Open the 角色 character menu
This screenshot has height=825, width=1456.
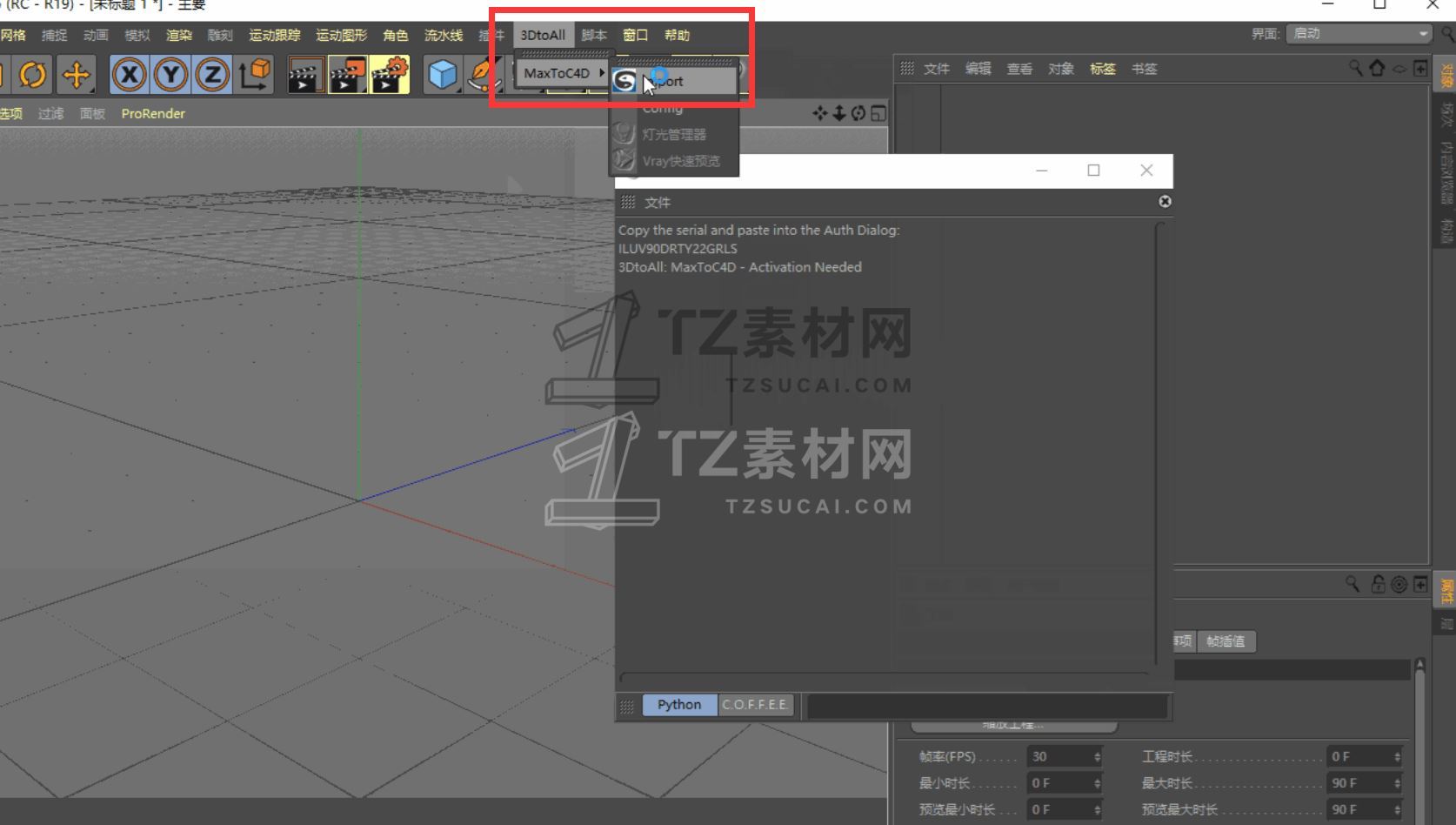396,35
